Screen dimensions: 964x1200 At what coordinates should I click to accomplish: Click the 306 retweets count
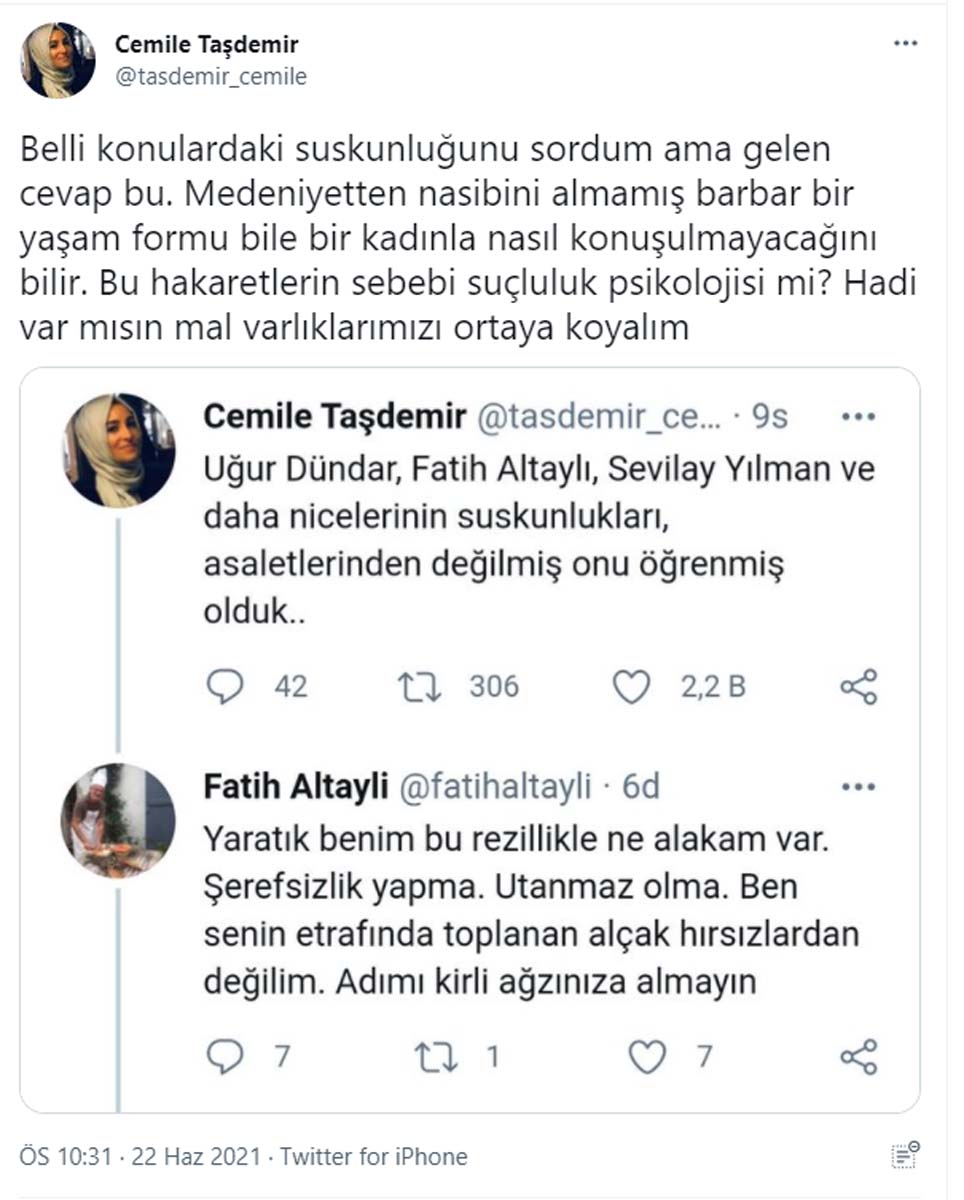[x=494, y=686]
